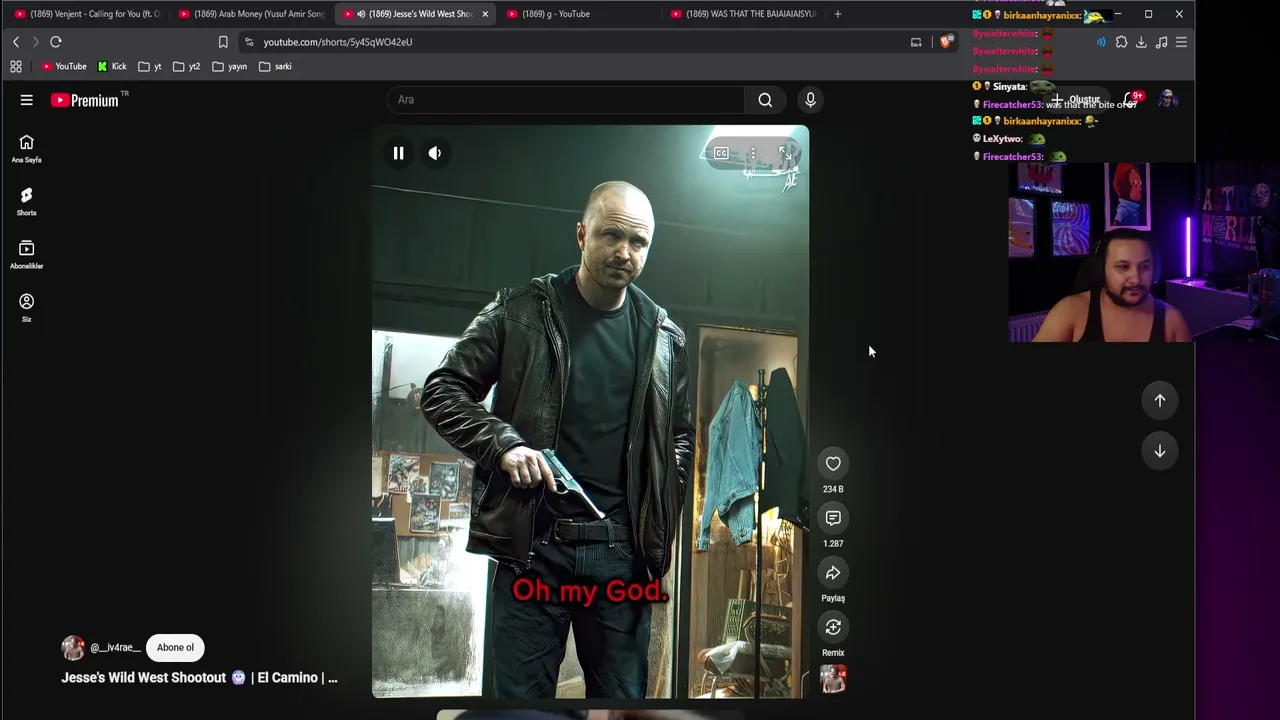
Task: Open the apps grid in the bookmarks bar
Action: tap(16, 67)
